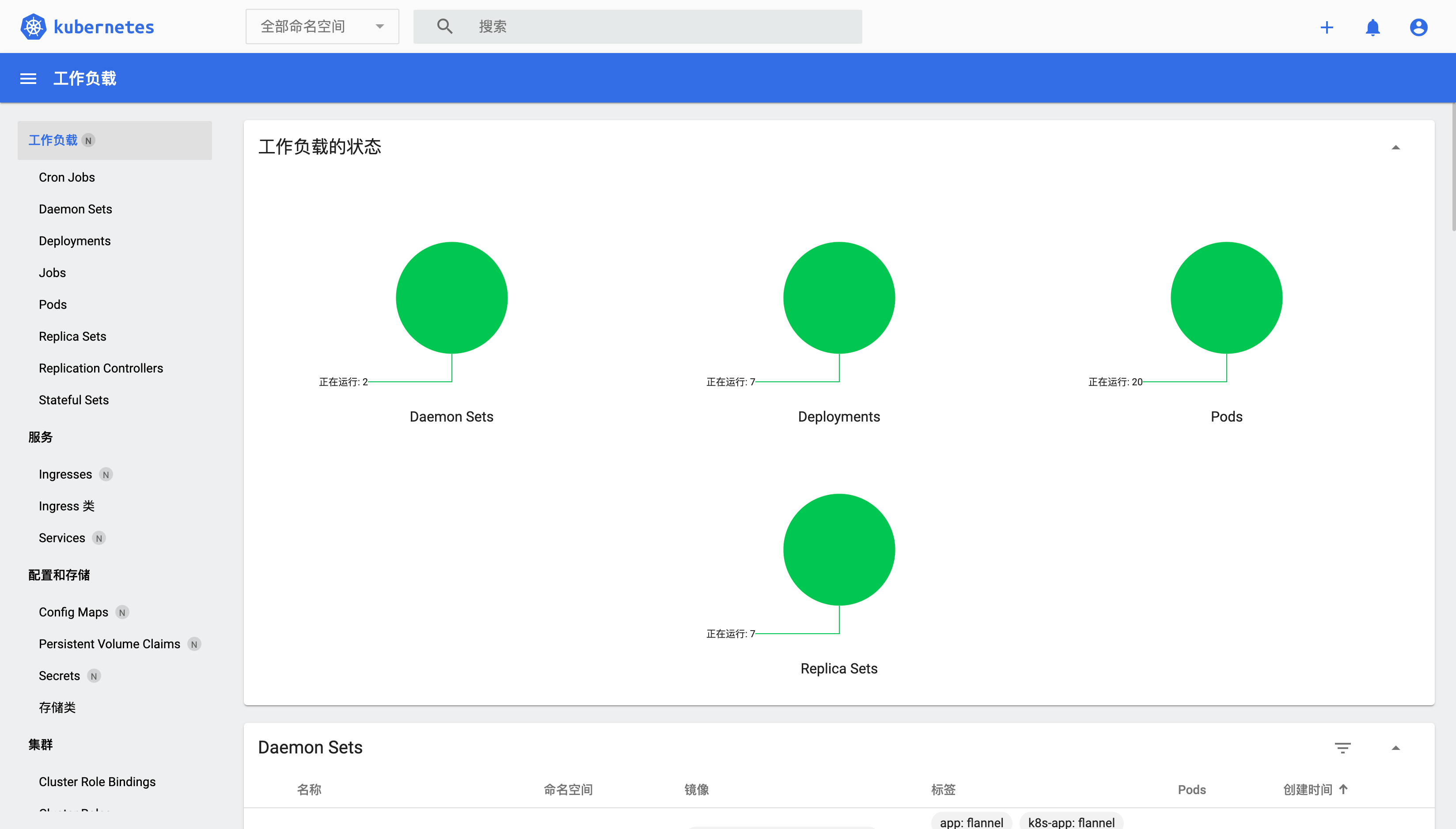Open the notifications panel
This screenshot has height=829, width=1456.
pos(1373,27)
